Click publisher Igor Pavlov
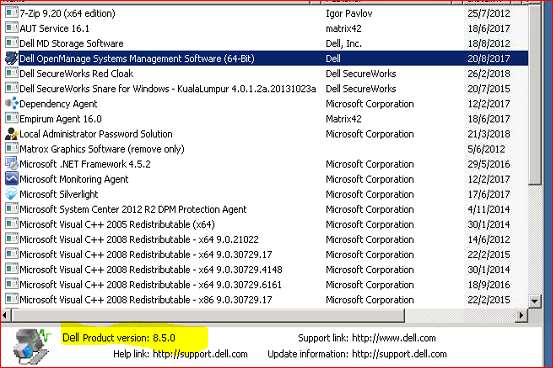Screen dimensions: 553x368 [x=349, y=13]
